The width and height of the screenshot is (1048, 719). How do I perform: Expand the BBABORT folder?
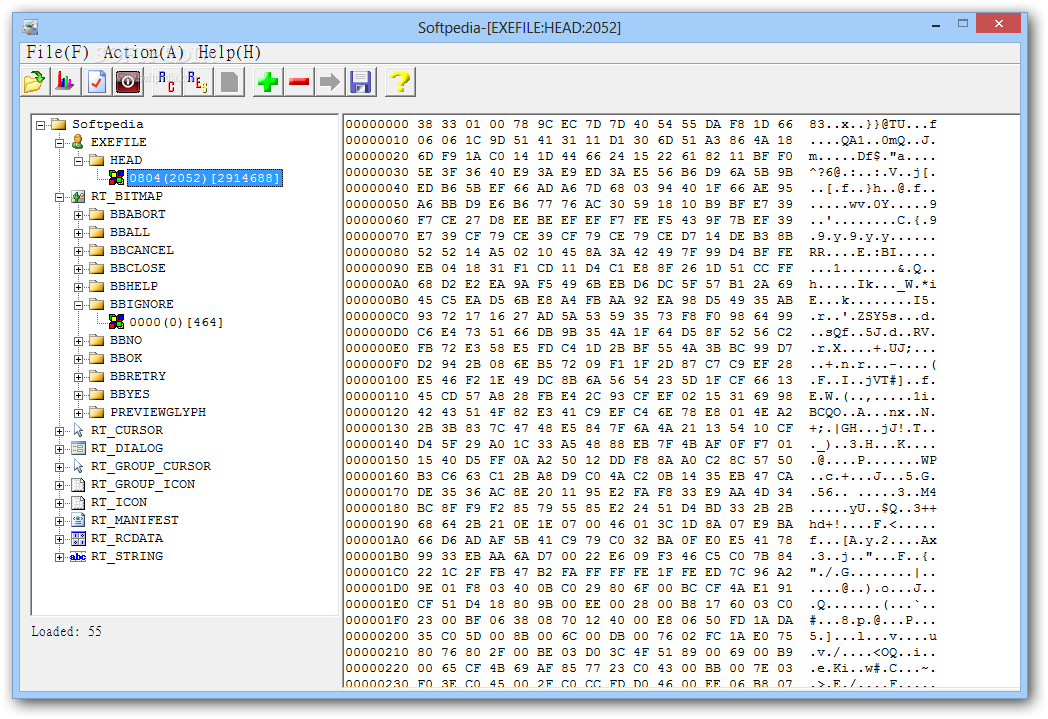tap(78, 215)
